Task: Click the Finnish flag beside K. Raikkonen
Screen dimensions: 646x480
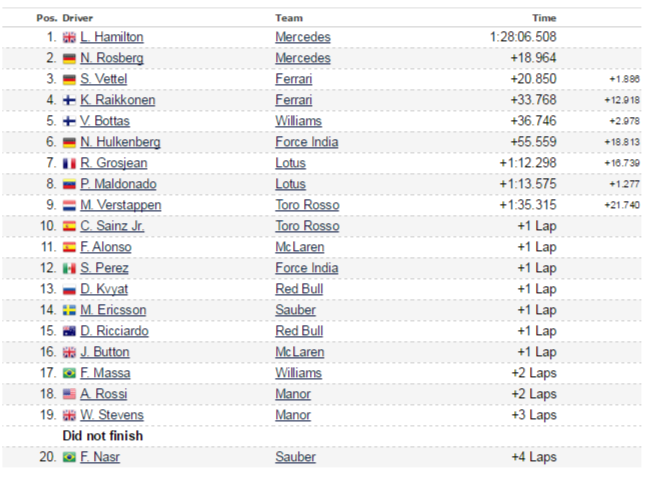Action: pos(69,100)
